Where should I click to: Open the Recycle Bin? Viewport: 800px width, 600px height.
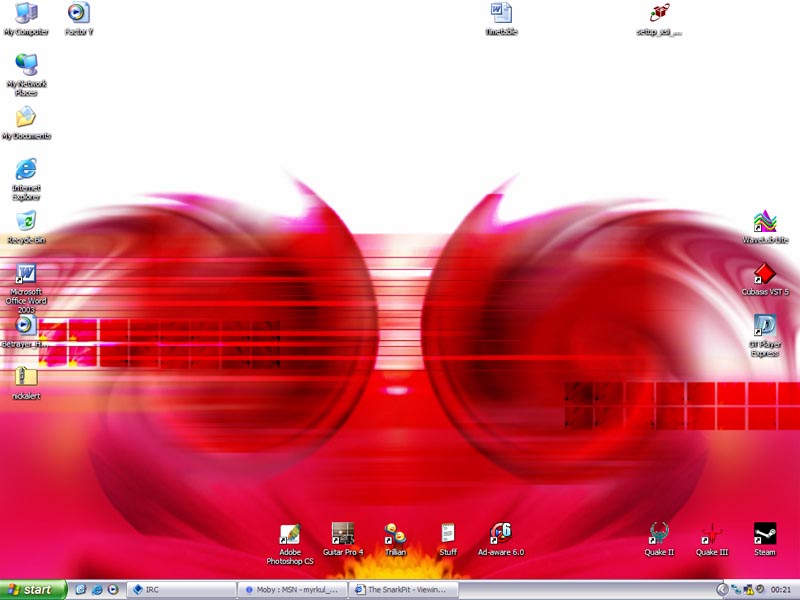click(x=26, y=222)
